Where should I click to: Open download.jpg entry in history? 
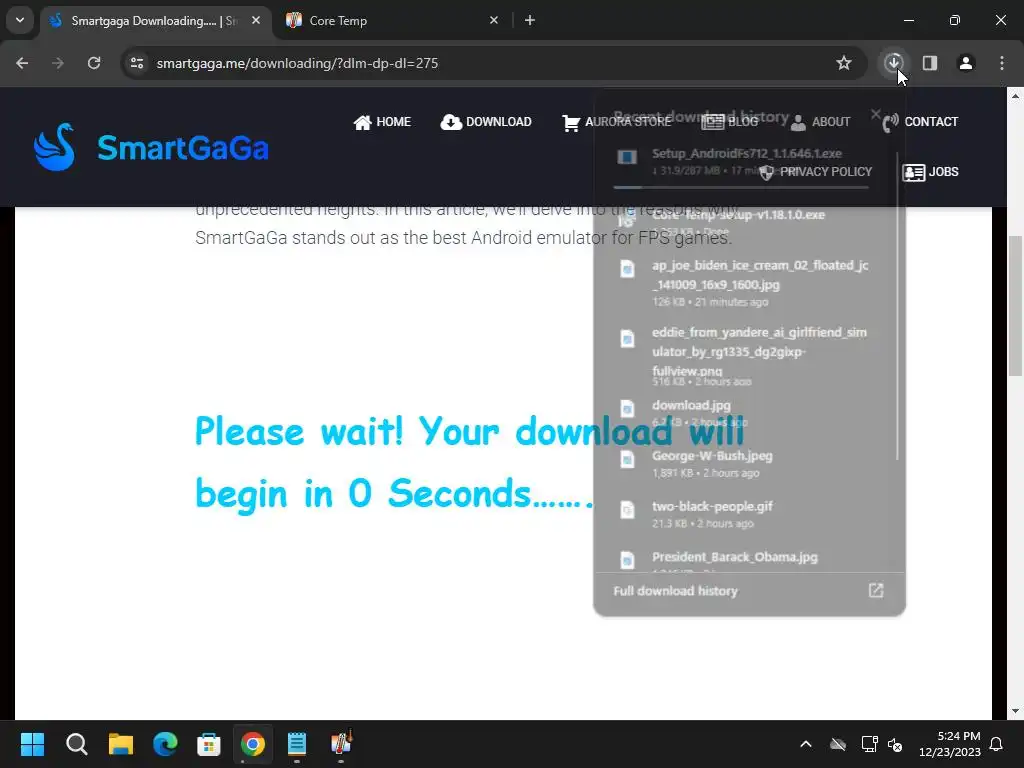click(x=744, y=413)
